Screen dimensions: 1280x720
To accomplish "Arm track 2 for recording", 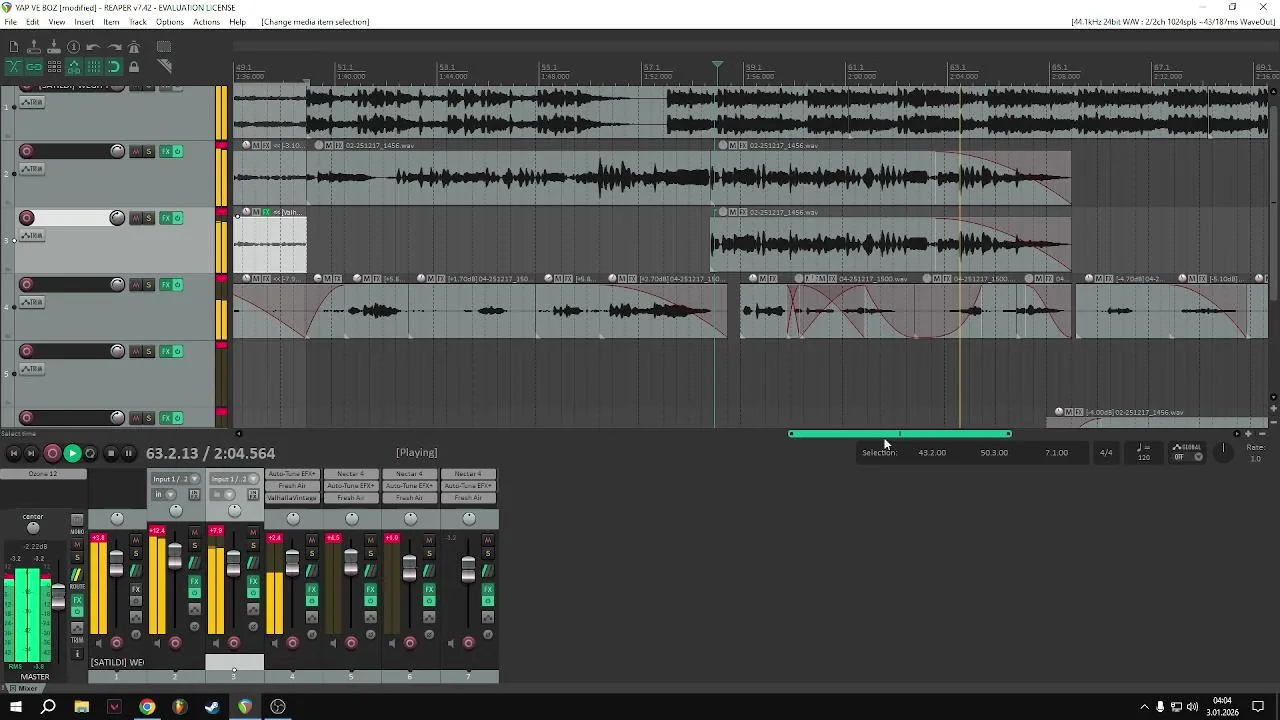I will tap(27, 151).
